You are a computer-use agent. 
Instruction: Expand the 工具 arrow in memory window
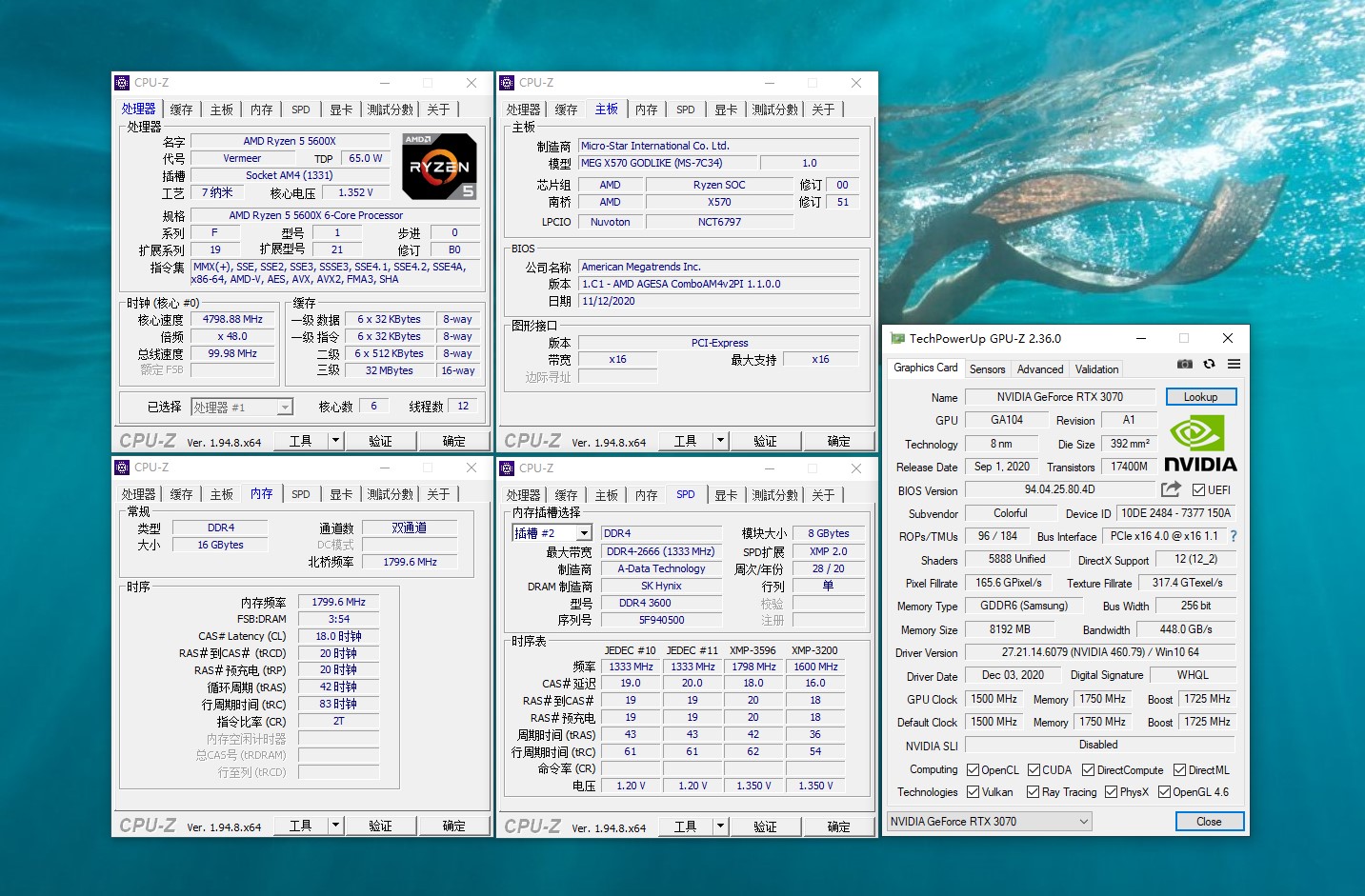tap(335, 826)
